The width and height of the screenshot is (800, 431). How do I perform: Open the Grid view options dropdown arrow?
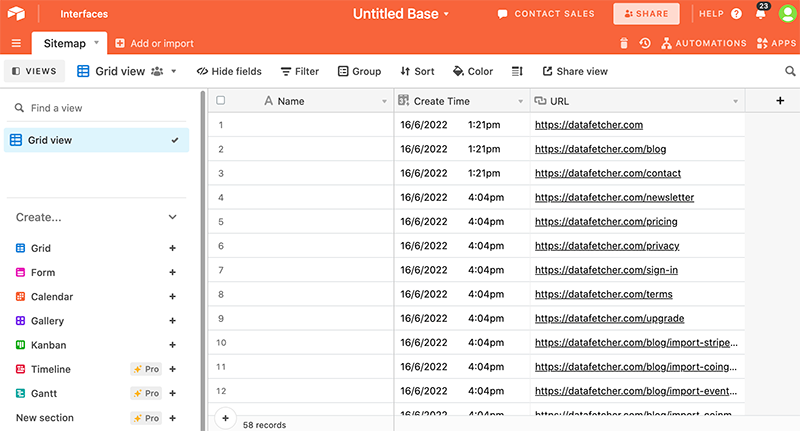click(173, 71)
